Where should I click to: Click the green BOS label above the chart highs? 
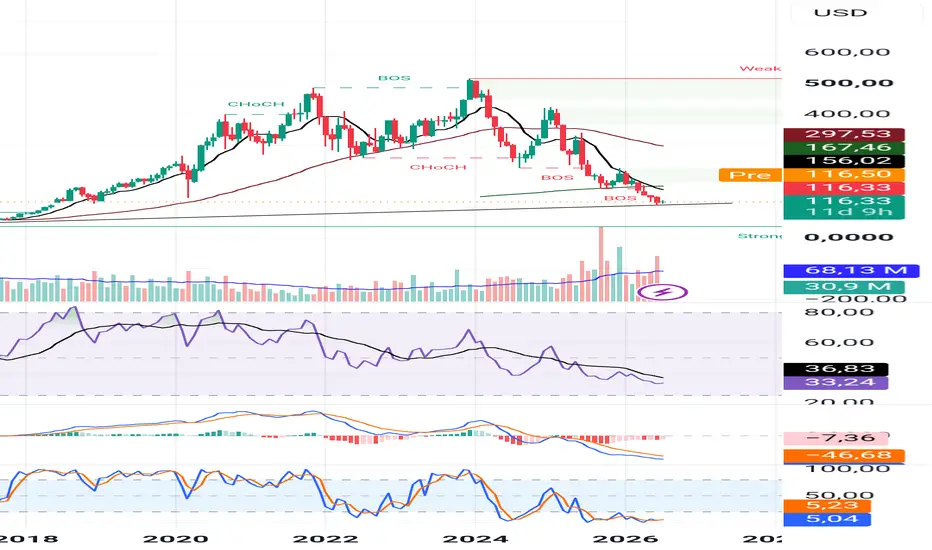point(394,78)
